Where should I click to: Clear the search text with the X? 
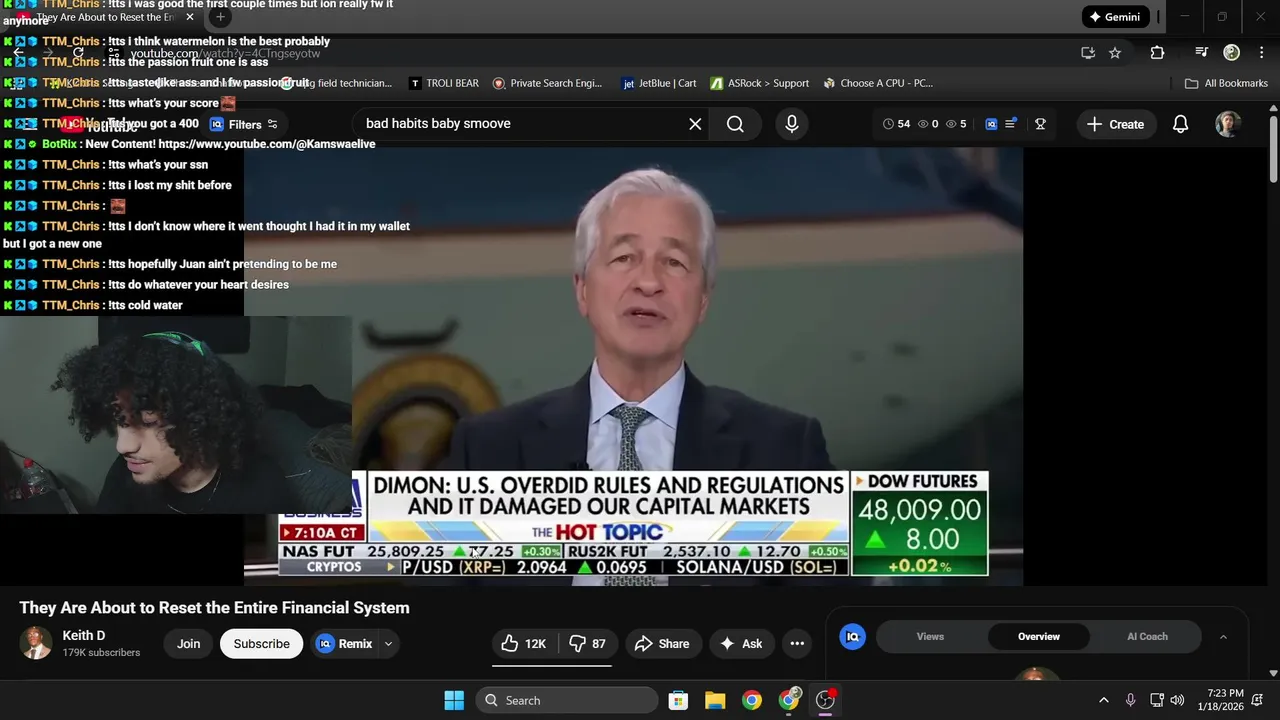(695, 124)
